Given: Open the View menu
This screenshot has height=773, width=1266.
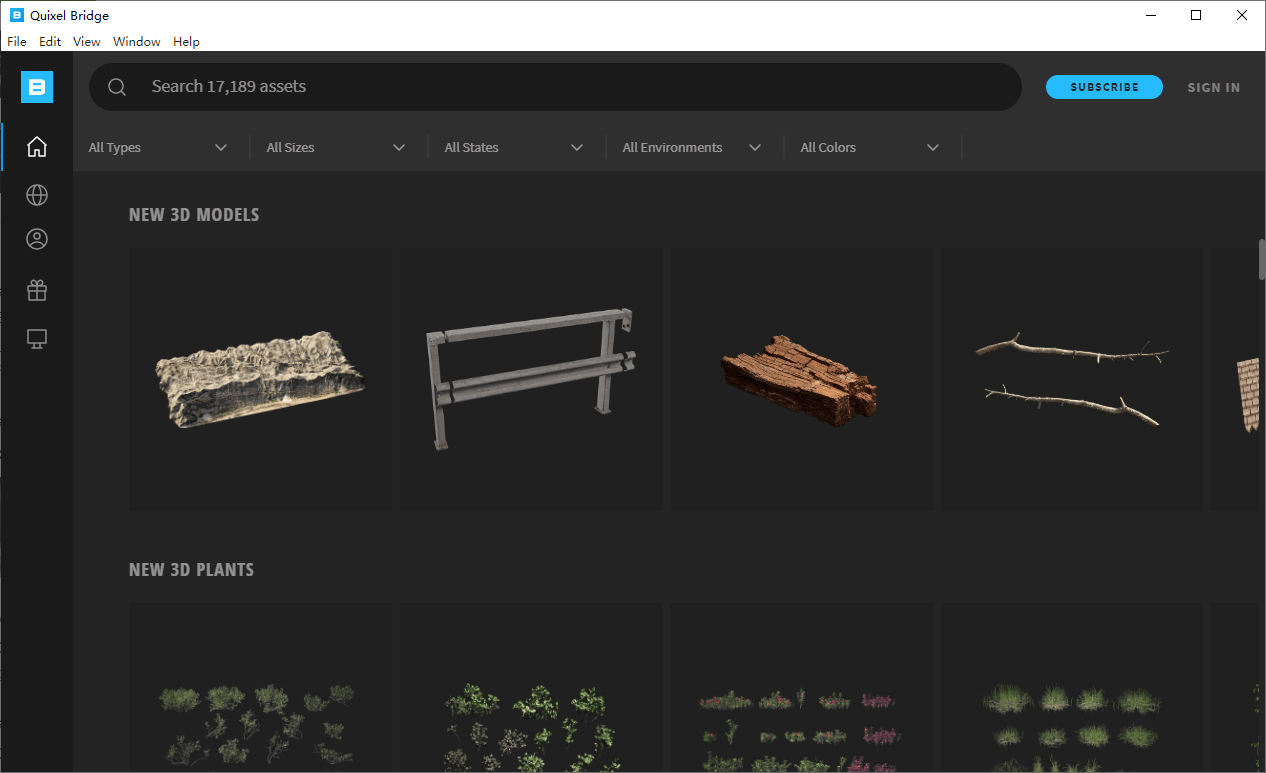Looking at the screenshot, I should (87, 42).
